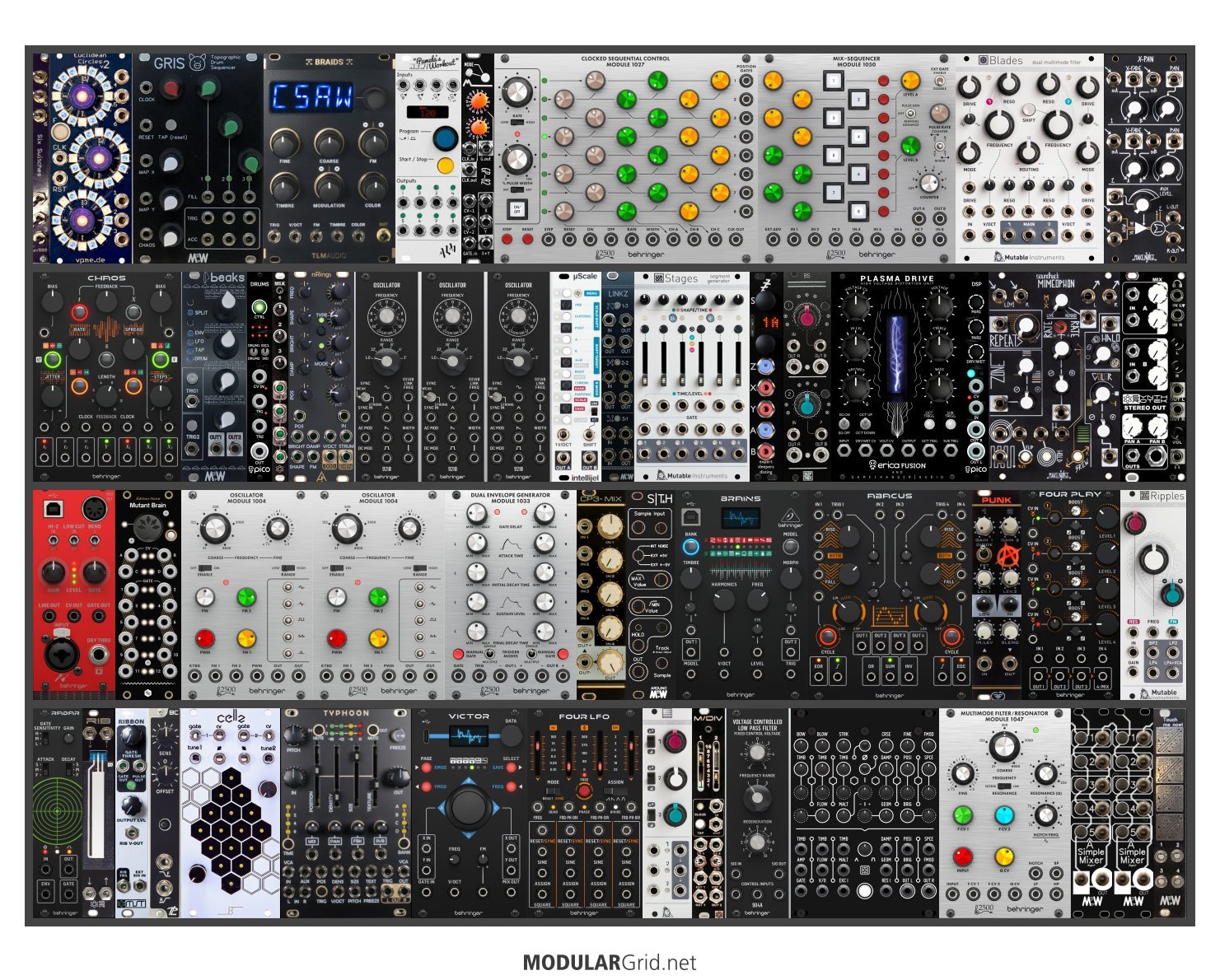
Task: Click the BRAINS waveform display screen
Action: coord(741,520)
